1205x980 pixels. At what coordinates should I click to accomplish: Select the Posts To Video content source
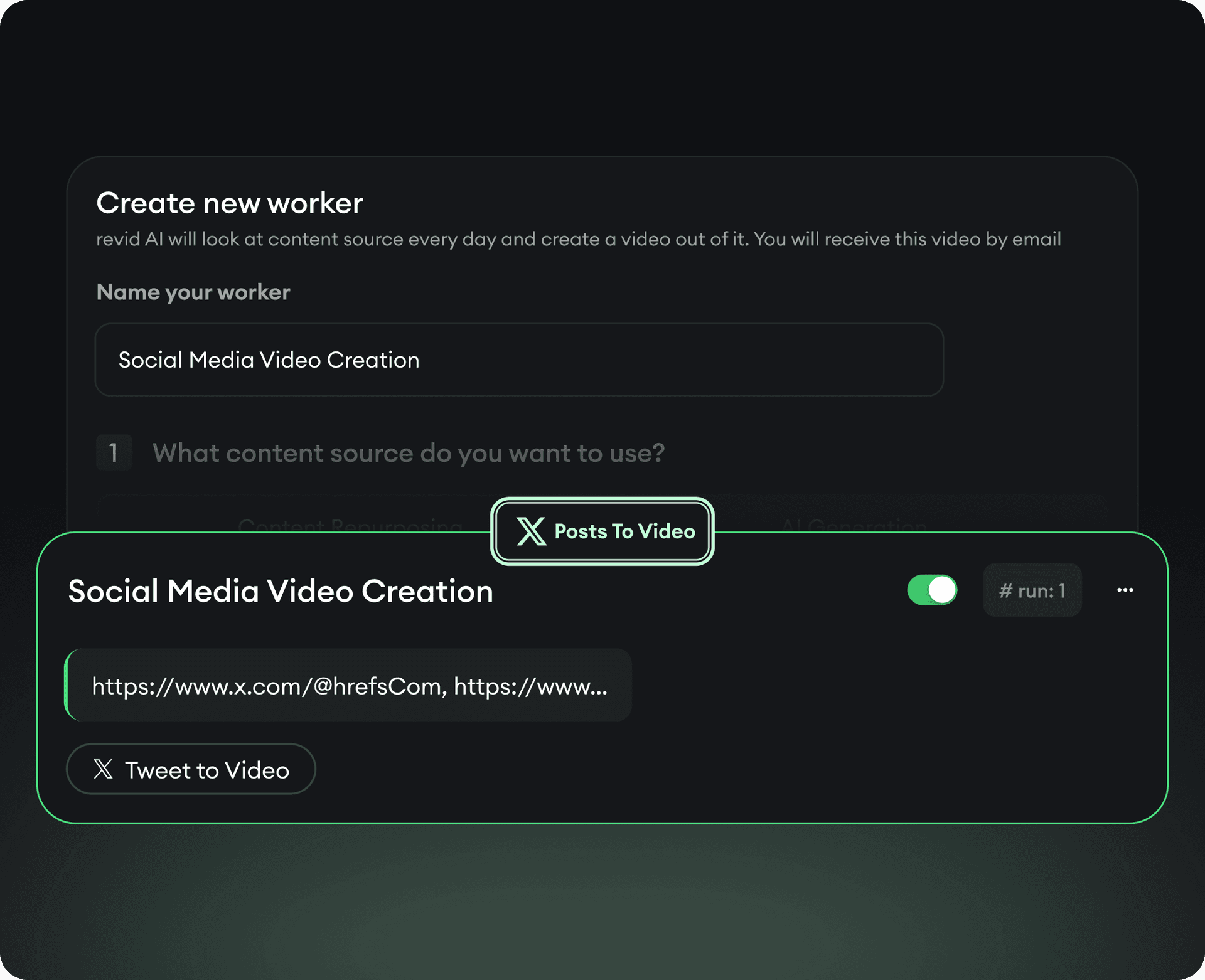click(601, 531)
